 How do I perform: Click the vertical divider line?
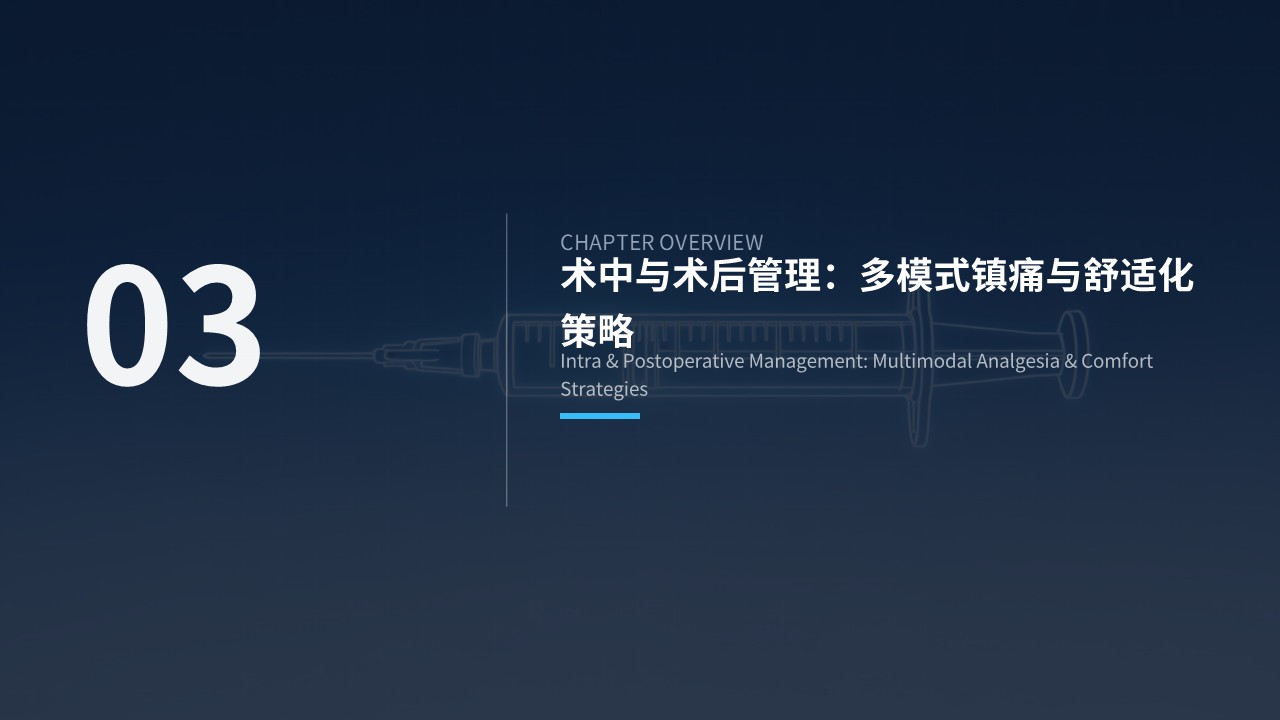click(x=507, y=450)
